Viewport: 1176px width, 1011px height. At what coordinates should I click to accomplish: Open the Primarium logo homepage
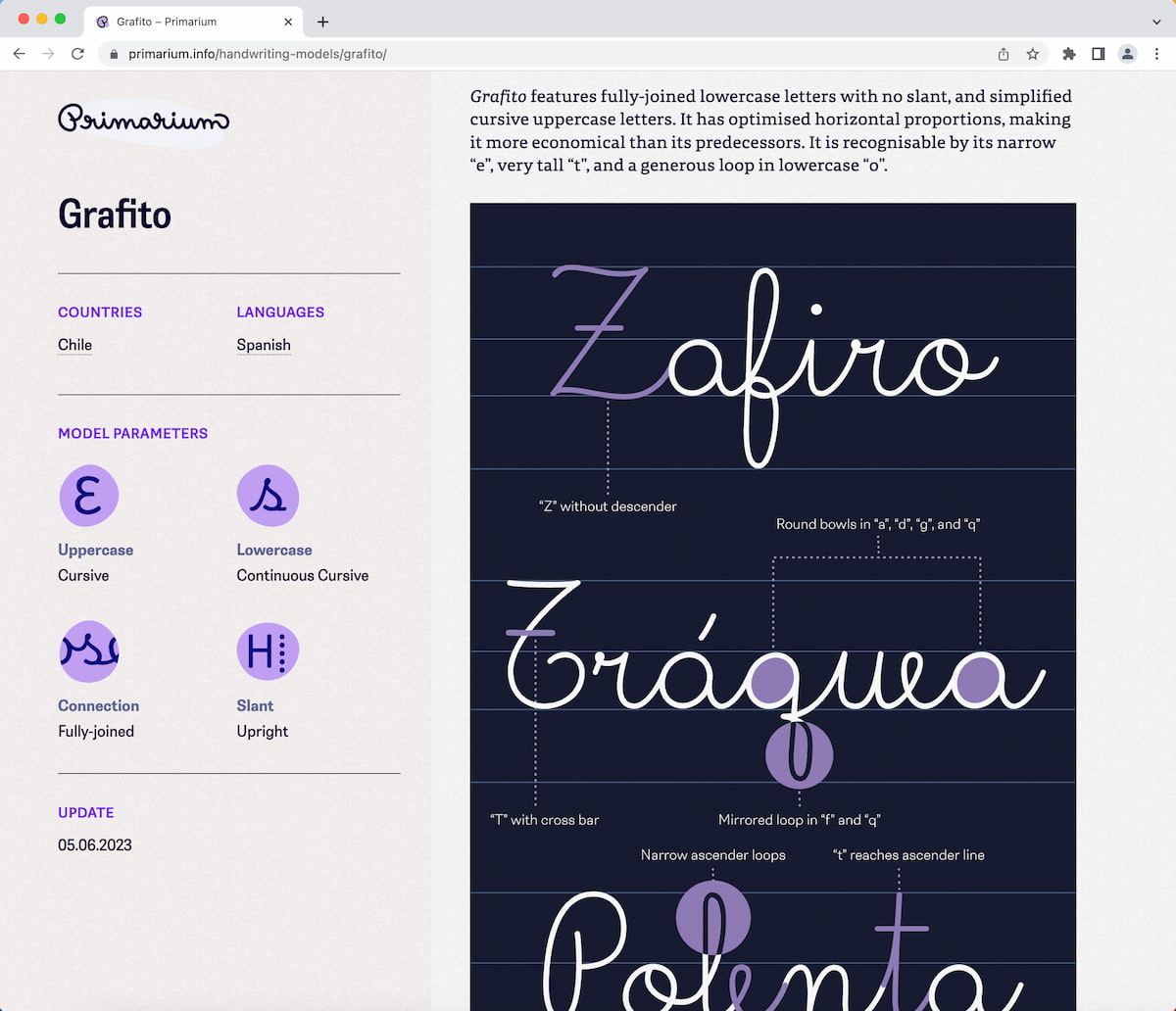pyautogui.click(x=143, y=120)
